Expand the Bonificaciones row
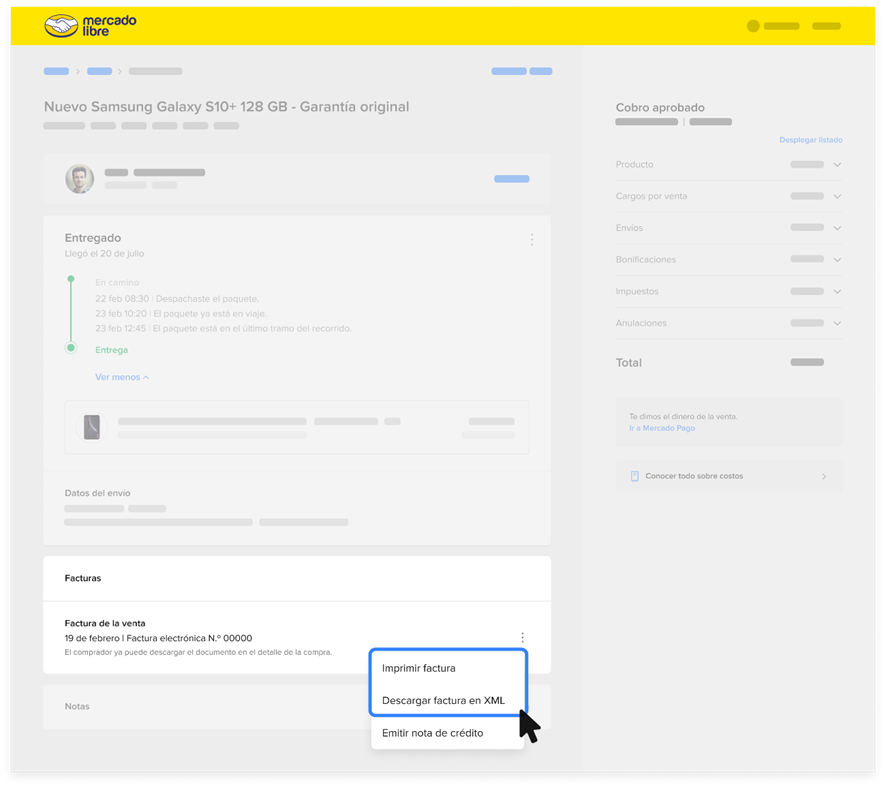886x787 pixels. 837,260
